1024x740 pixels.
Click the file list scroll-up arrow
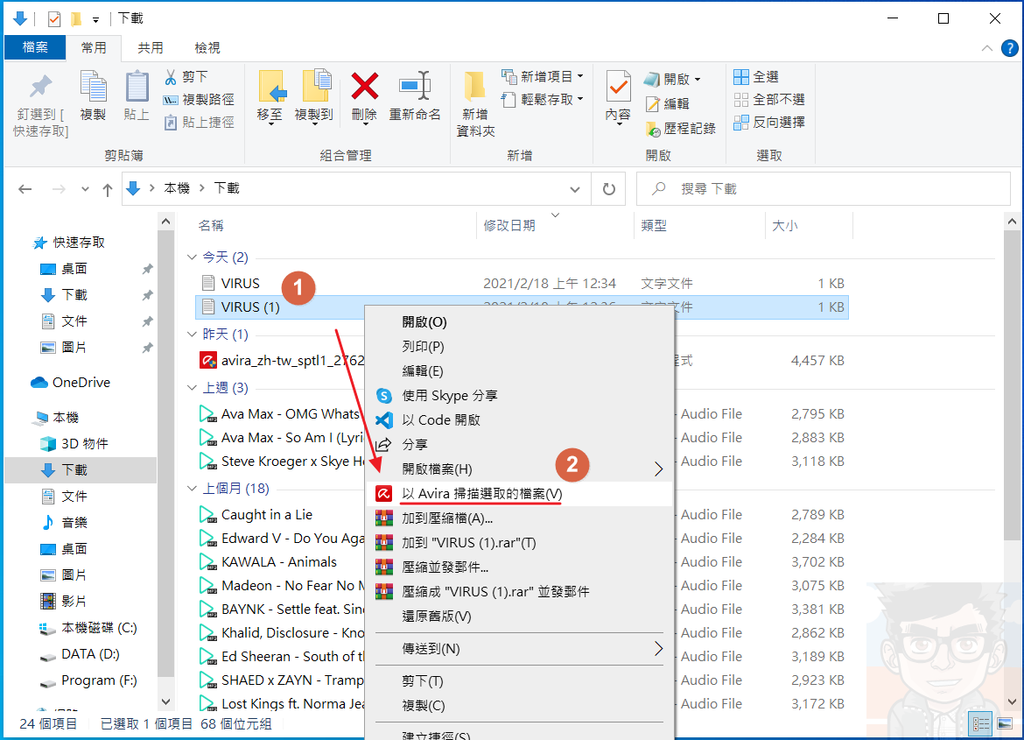click(x=1012, y=222)
